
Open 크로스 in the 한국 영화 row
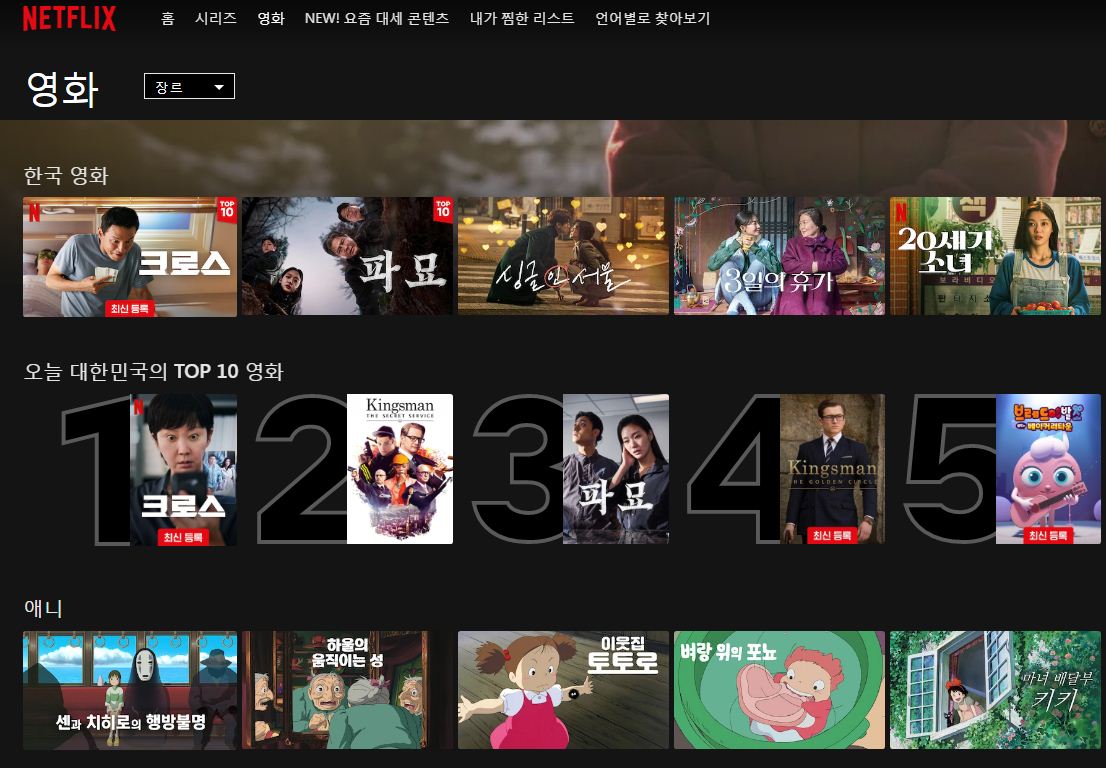[x=130, y=257]
